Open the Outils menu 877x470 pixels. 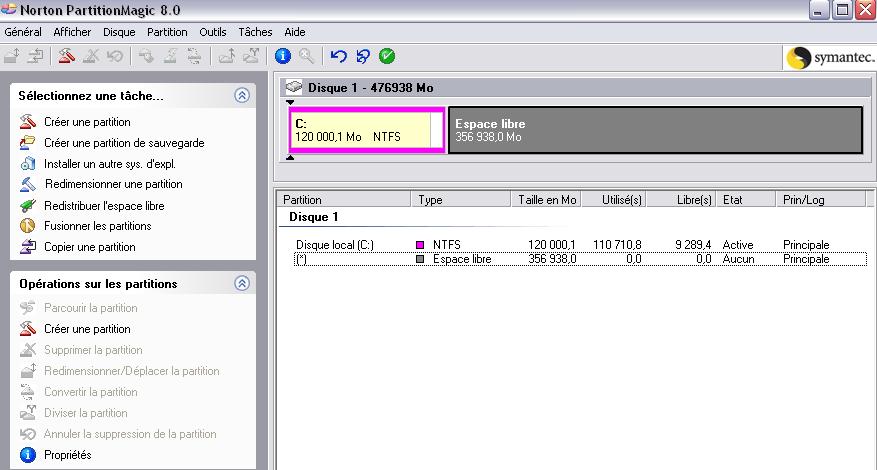213,32
